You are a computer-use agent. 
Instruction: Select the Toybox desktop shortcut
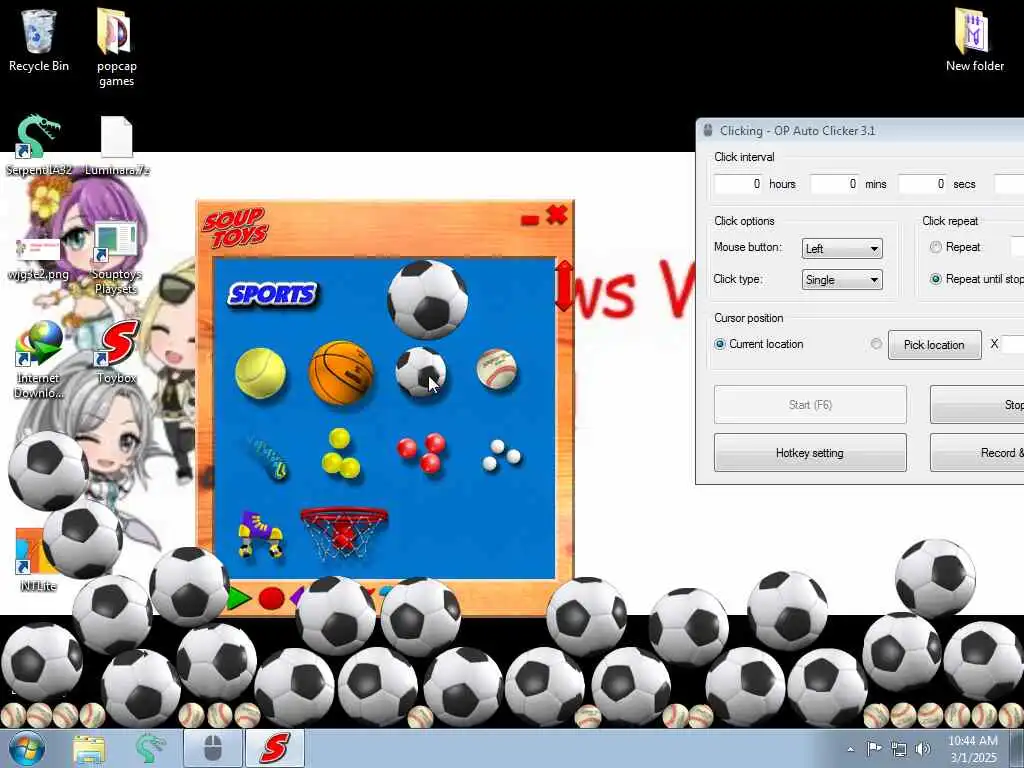point(116,351)
